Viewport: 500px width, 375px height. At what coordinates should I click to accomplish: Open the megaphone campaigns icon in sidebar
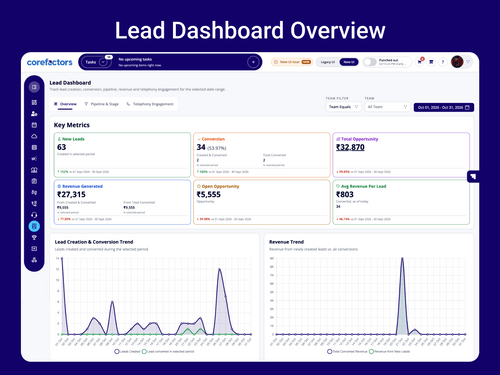(x=34, y=159)
